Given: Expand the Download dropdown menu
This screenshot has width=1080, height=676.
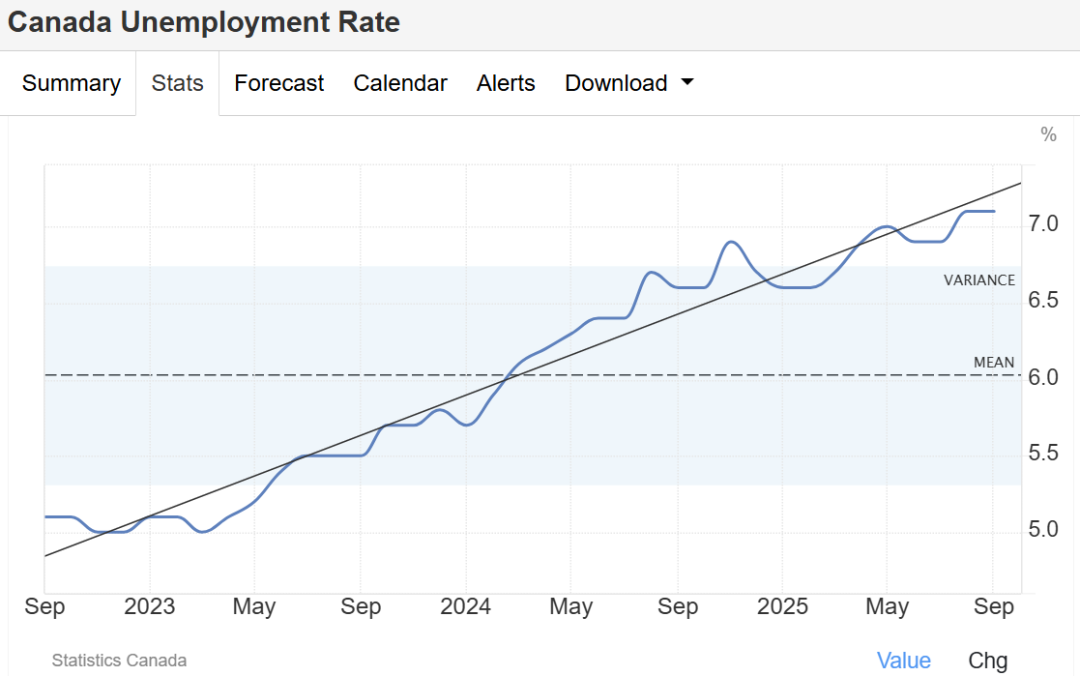Looking at the screenshot, I should pyautogui.click(x=629, y=84).
